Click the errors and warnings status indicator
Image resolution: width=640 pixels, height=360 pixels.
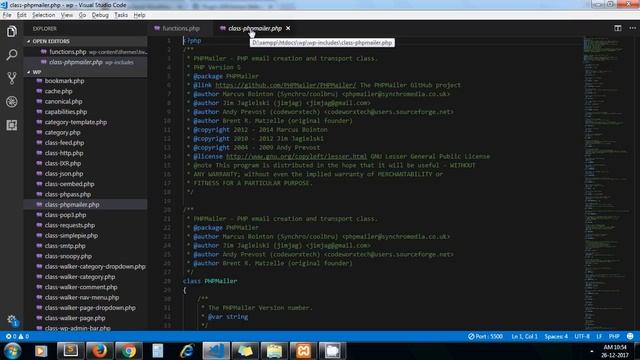pyautogui.click(x=17, y=336)
